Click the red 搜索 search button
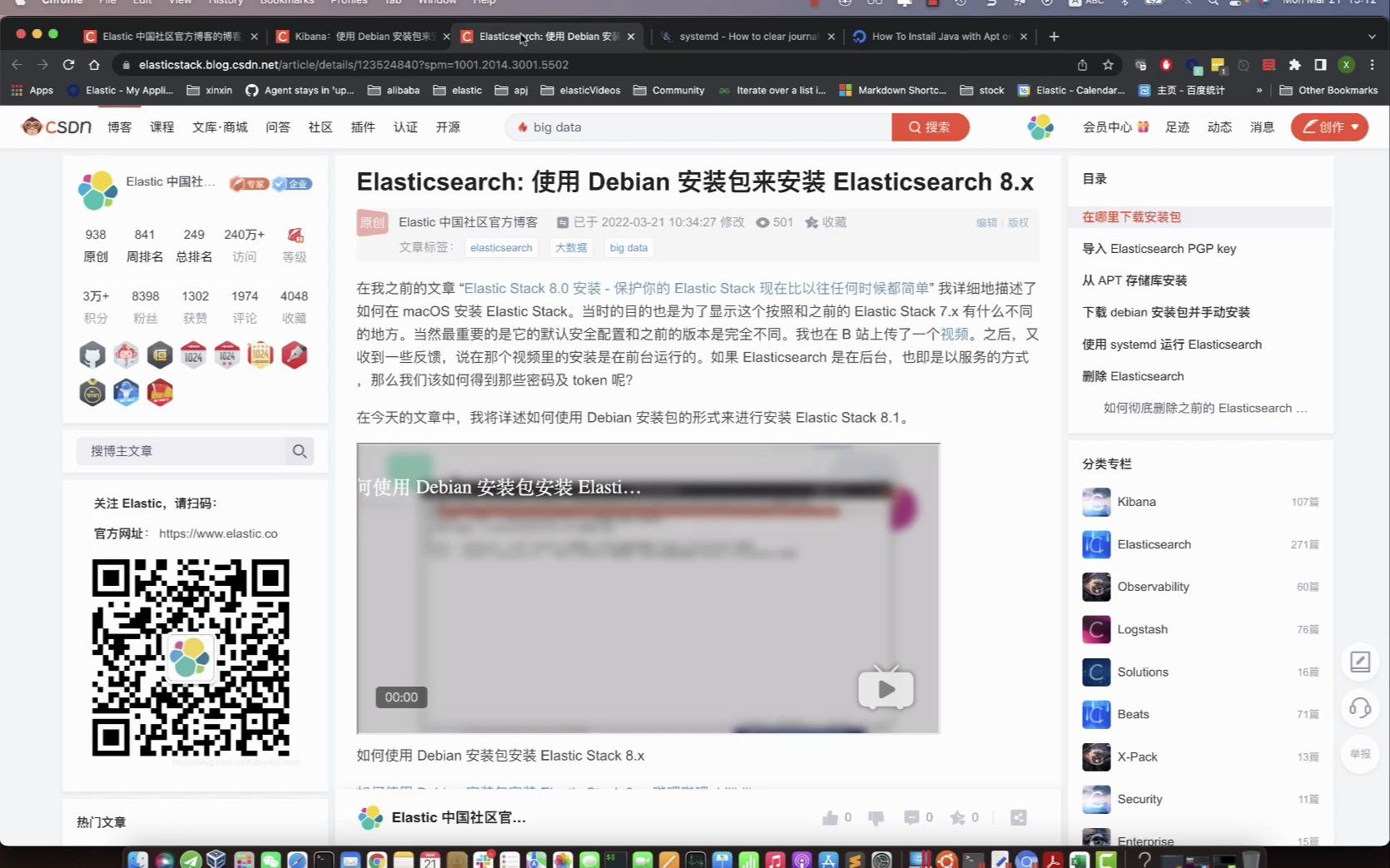The image size is (1390, 868). pos(930,127)
